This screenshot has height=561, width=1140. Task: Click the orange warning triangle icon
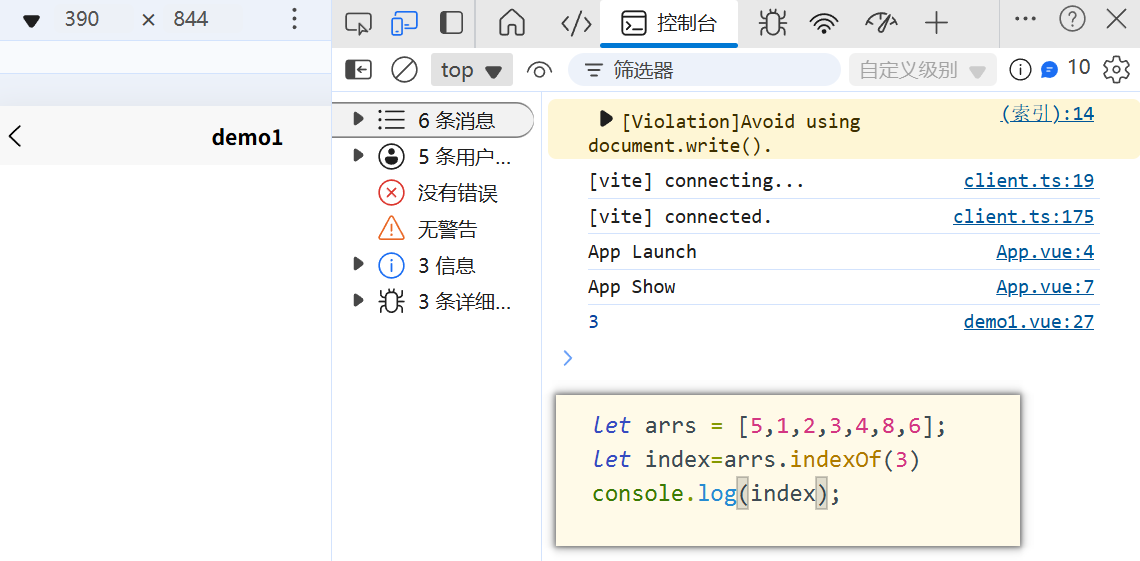(x=391, y=228)
